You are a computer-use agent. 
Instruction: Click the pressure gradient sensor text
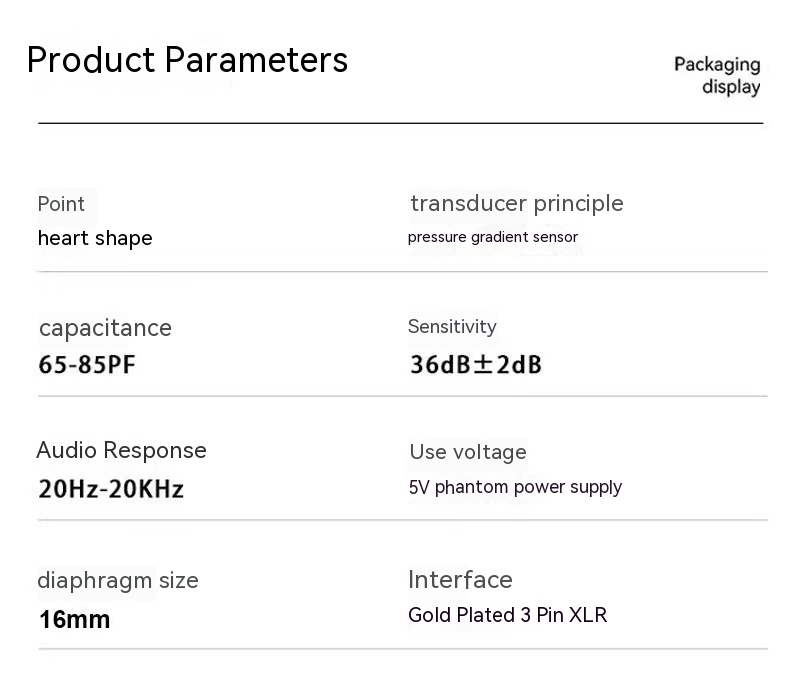(492, 237)
